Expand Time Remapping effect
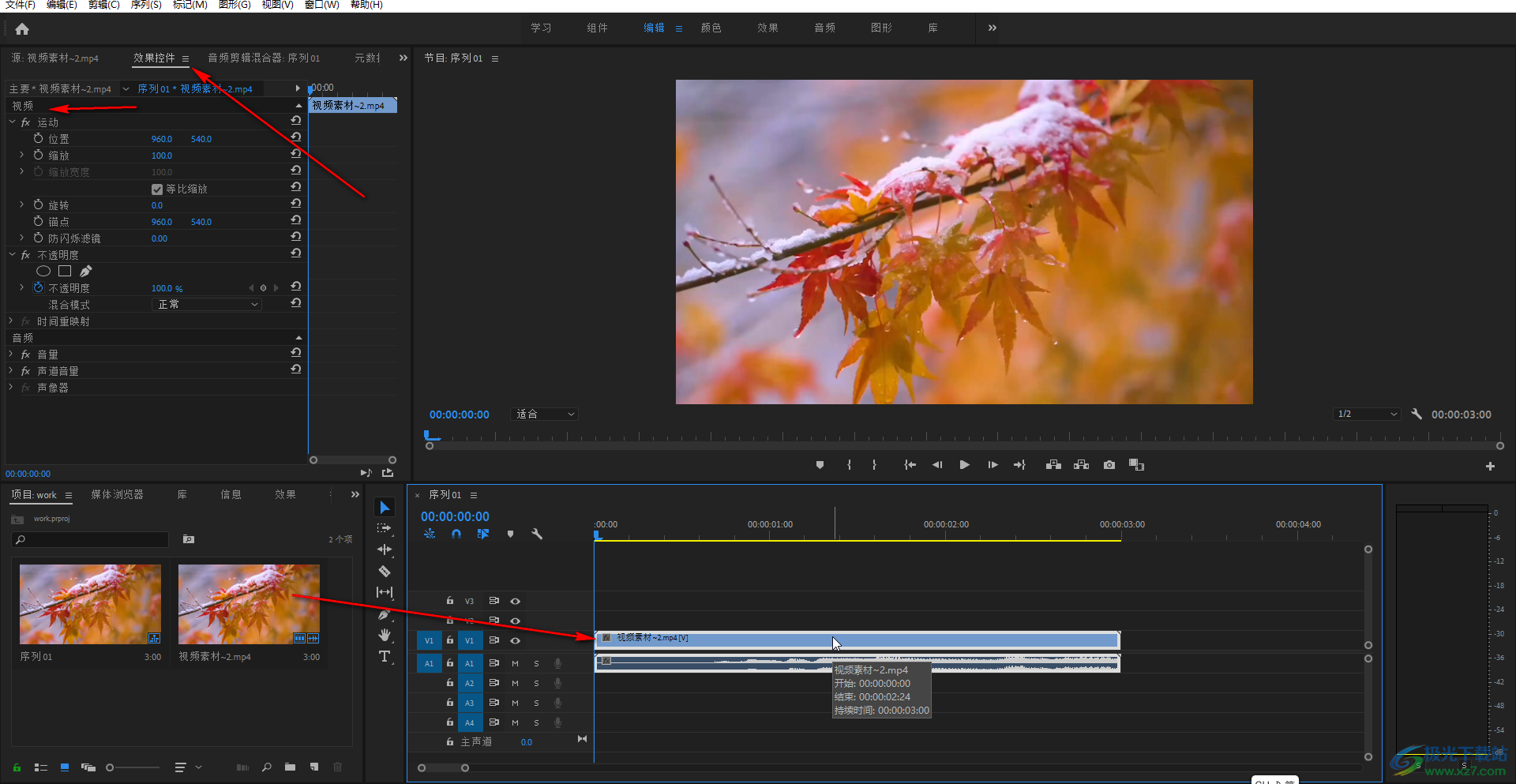 point(11,321)
